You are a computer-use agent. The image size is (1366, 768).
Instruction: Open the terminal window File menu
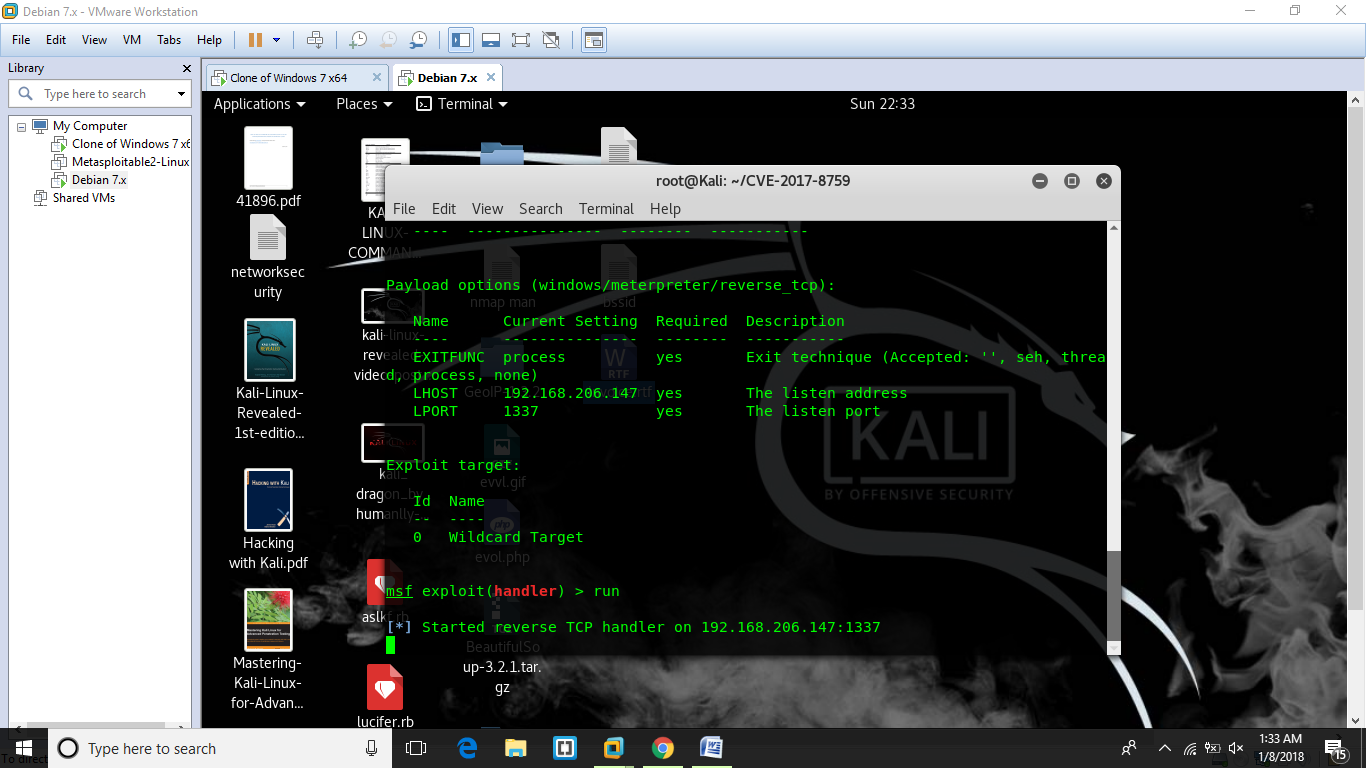pos(404,209)
